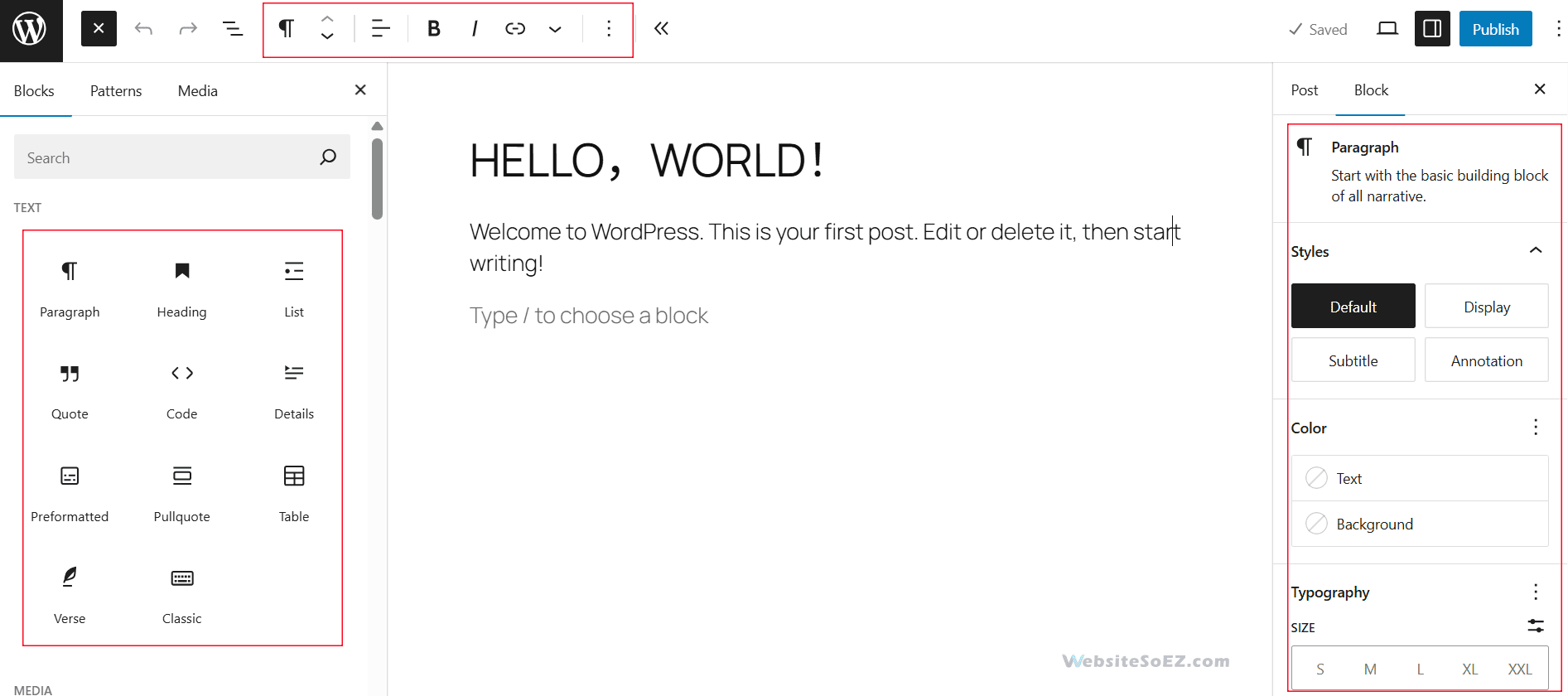
Task: Insert a Pullquote block
Action: pyautogui.click(x=182, y=493)
